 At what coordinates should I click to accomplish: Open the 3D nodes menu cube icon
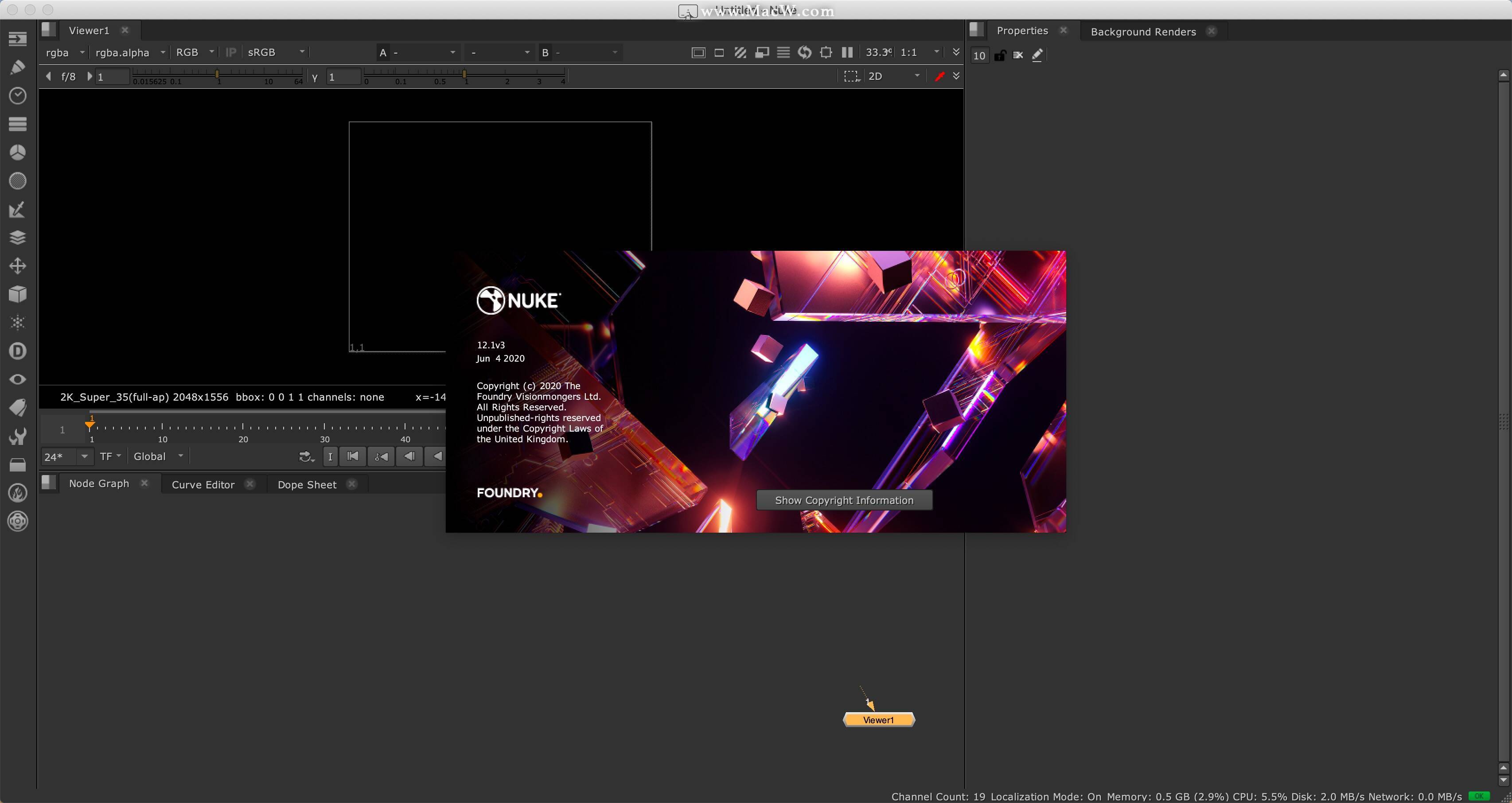pyautogui.click(x=18, y=294)
